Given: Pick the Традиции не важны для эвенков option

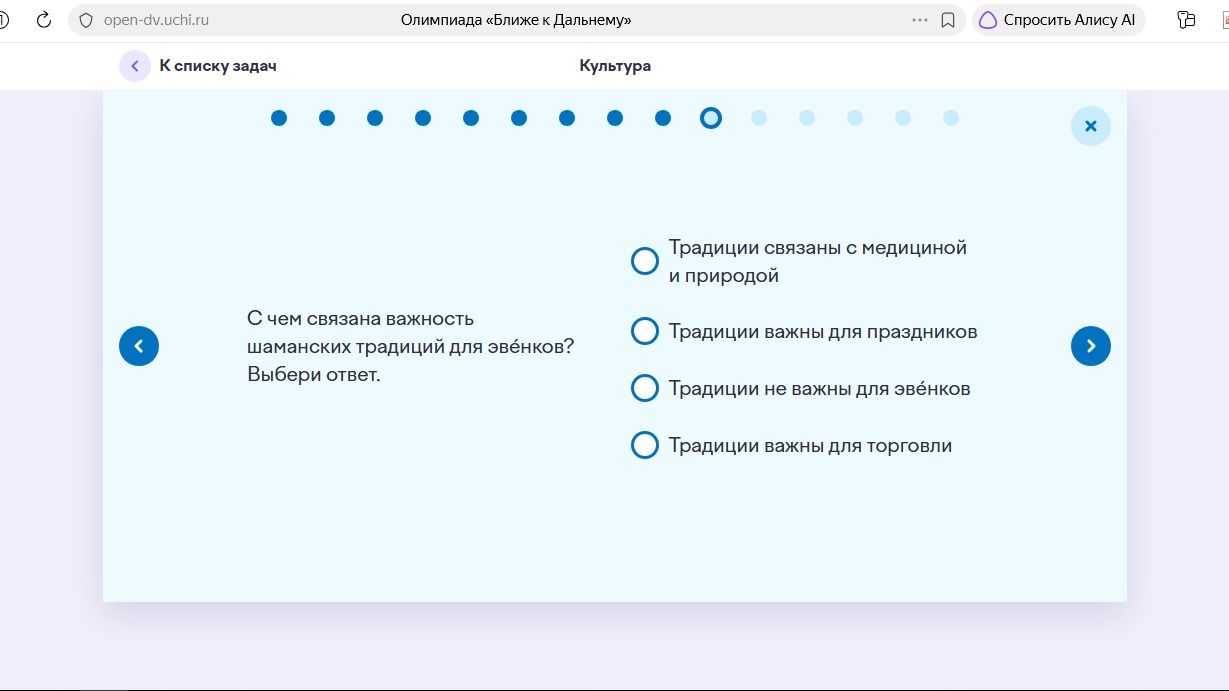Looking at the screenshot, I should point(645,388).
